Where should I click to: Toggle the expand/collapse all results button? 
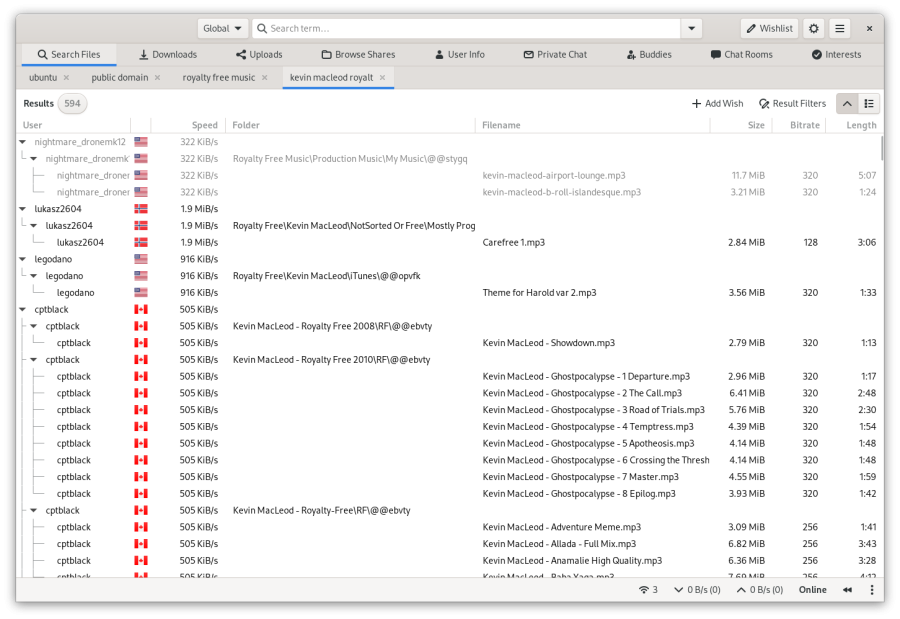847,103
